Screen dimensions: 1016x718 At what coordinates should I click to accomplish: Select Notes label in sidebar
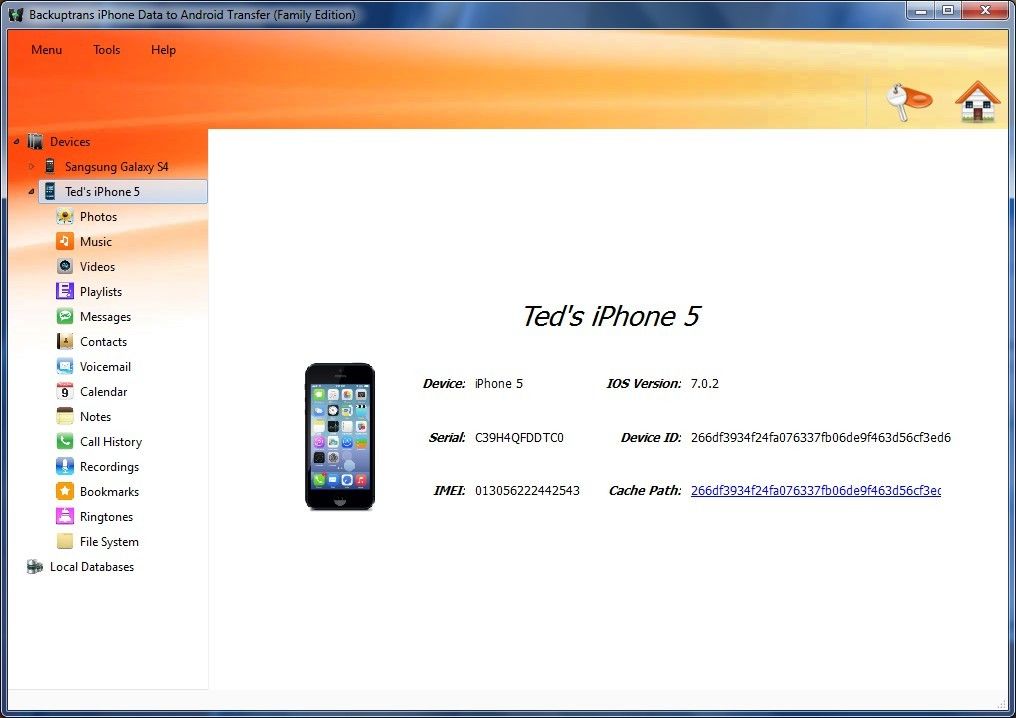coord(95,417)
